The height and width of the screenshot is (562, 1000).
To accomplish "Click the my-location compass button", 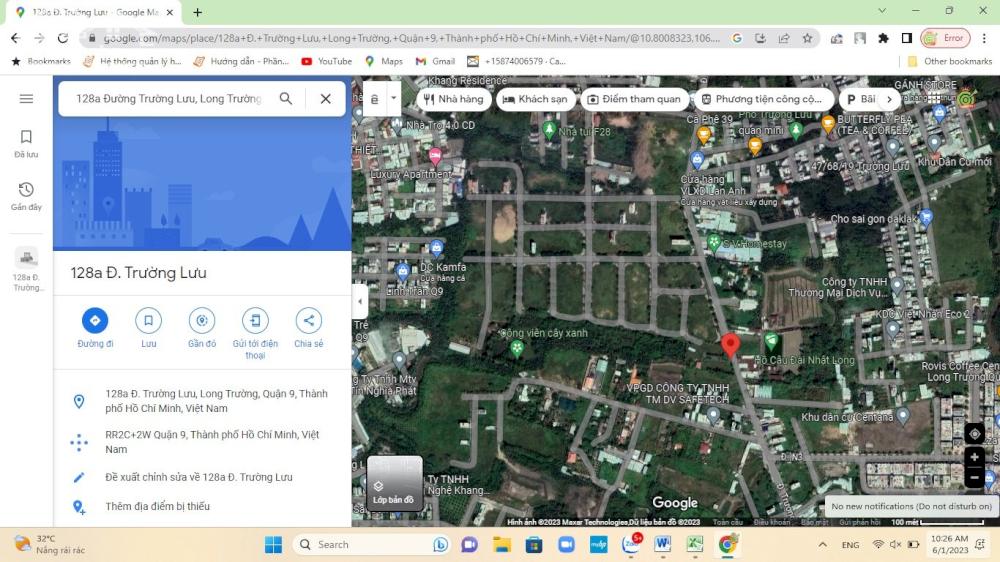I will pyautogui.click(x=974, y=433).
